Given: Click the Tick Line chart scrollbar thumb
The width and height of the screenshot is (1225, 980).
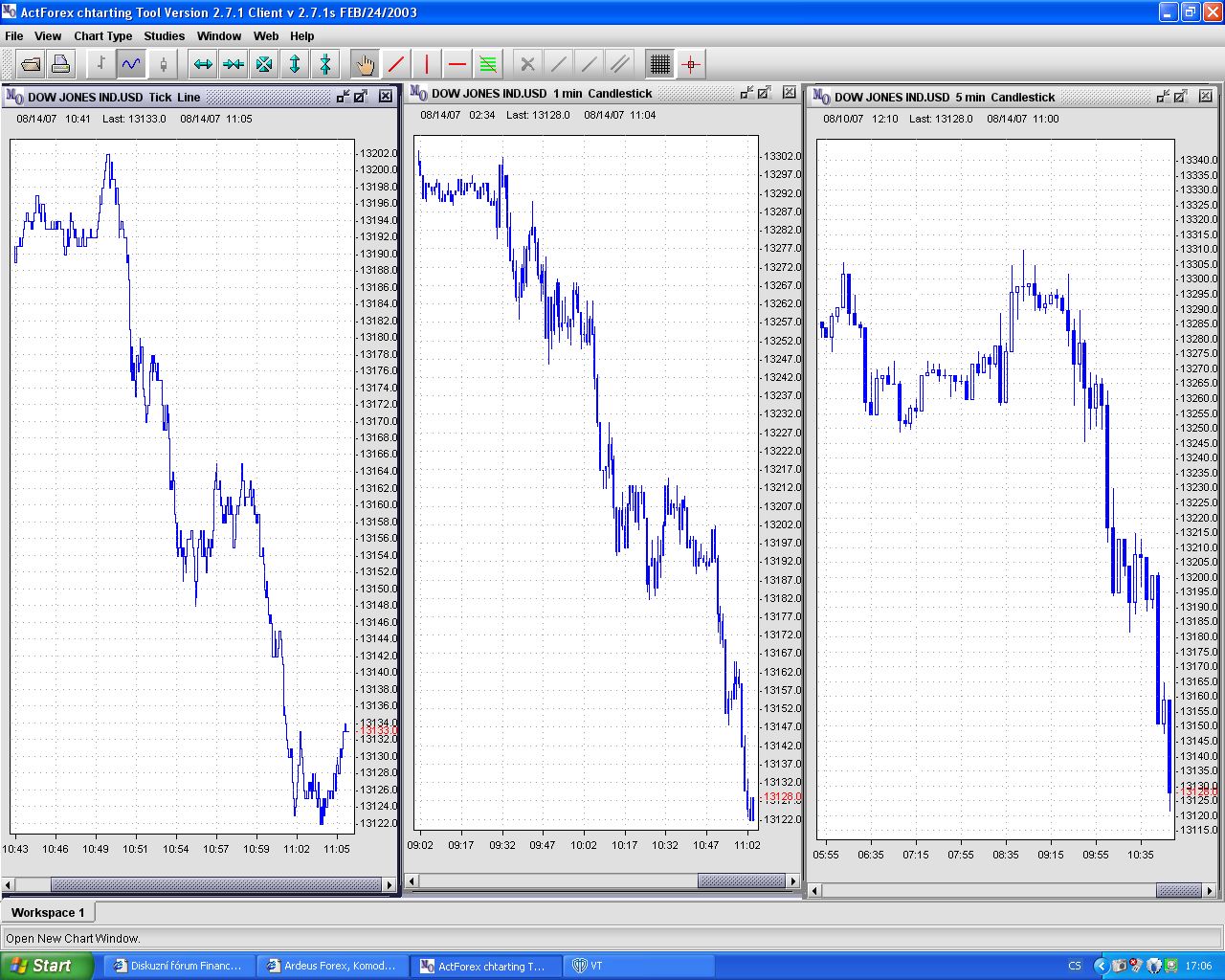Looking at the screenshot, I should [x=217, y=885].
